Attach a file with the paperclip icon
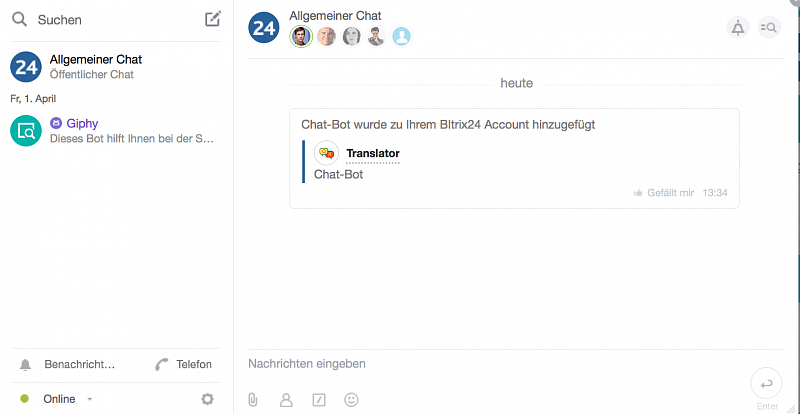The width and height of the screenshot is (800, 414). [x=253, y=399]
